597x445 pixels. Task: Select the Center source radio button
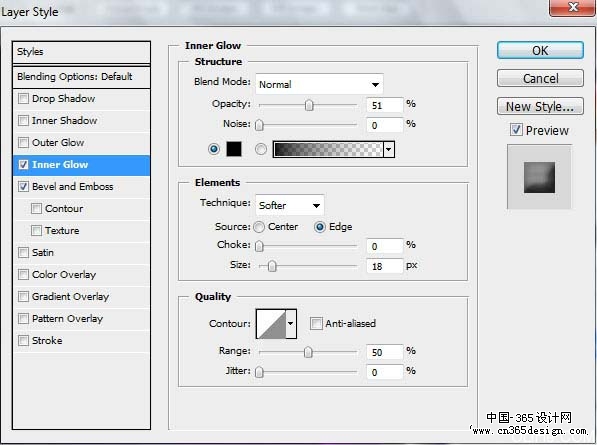point(259,227)
